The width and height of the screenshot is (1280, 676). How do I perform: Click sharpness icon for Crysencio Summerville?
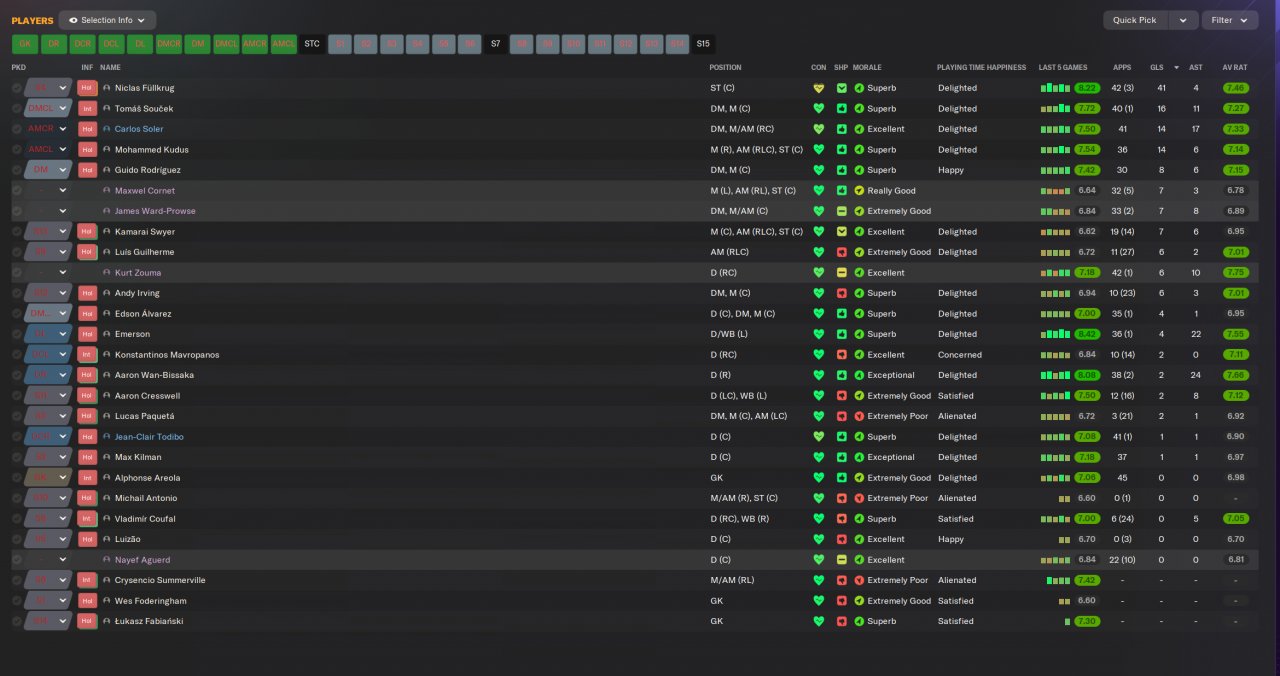[842, 580]
